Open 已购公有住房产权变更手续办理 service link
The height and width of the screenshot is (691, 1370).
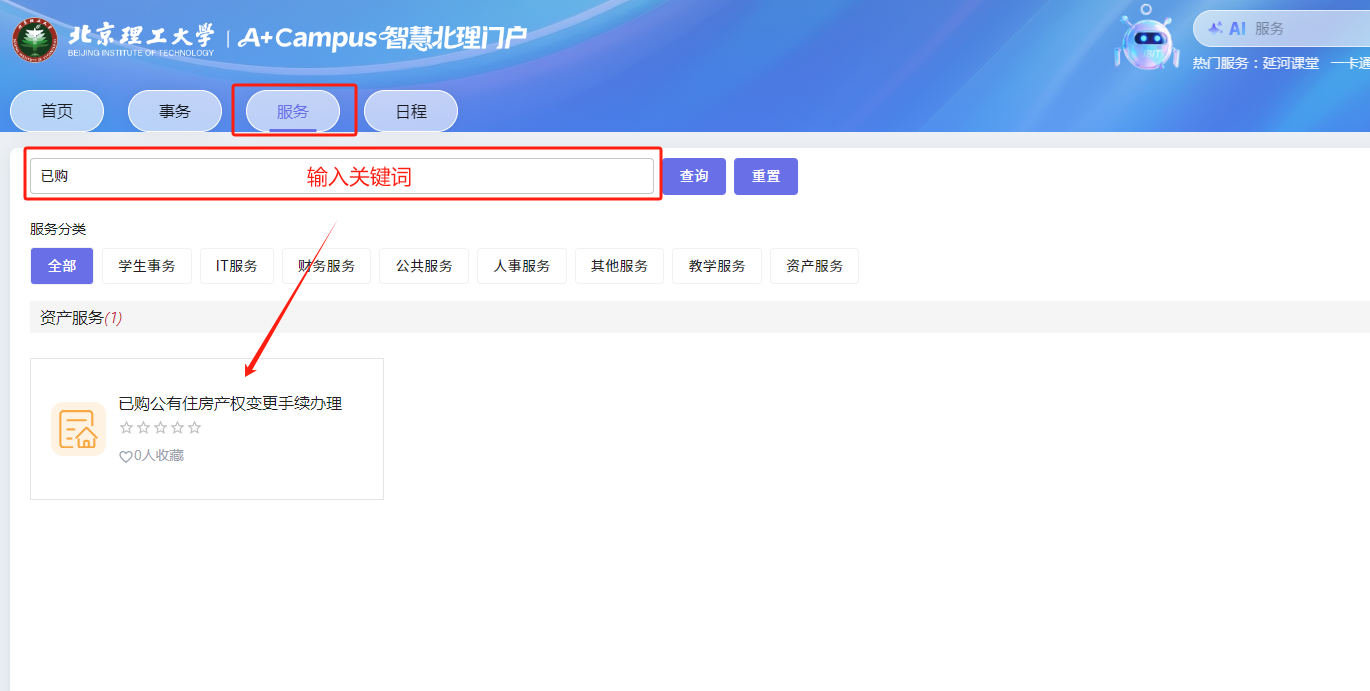coord(230,404)
